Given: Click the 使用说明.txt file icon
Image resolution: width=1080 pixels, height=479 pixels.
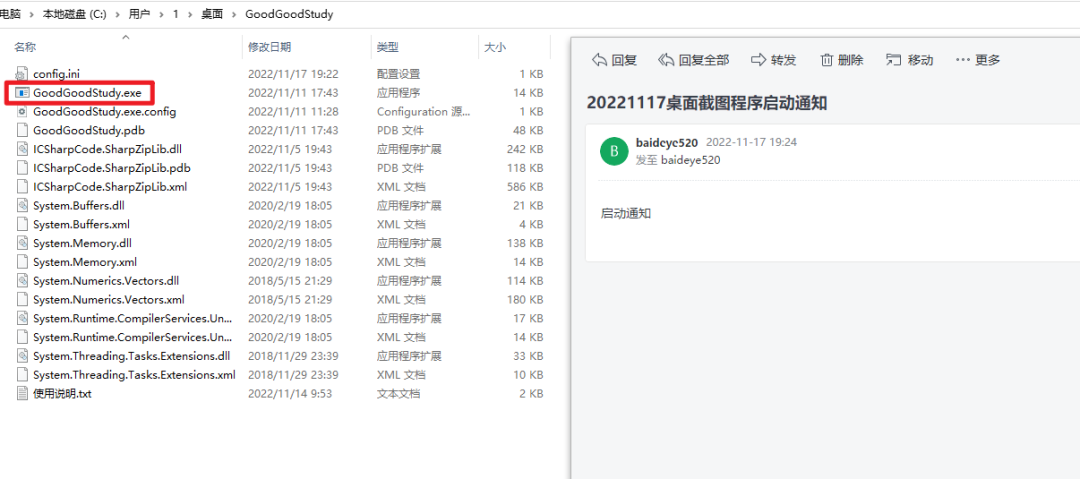Looking at the screenshot, I should [21, 394].
